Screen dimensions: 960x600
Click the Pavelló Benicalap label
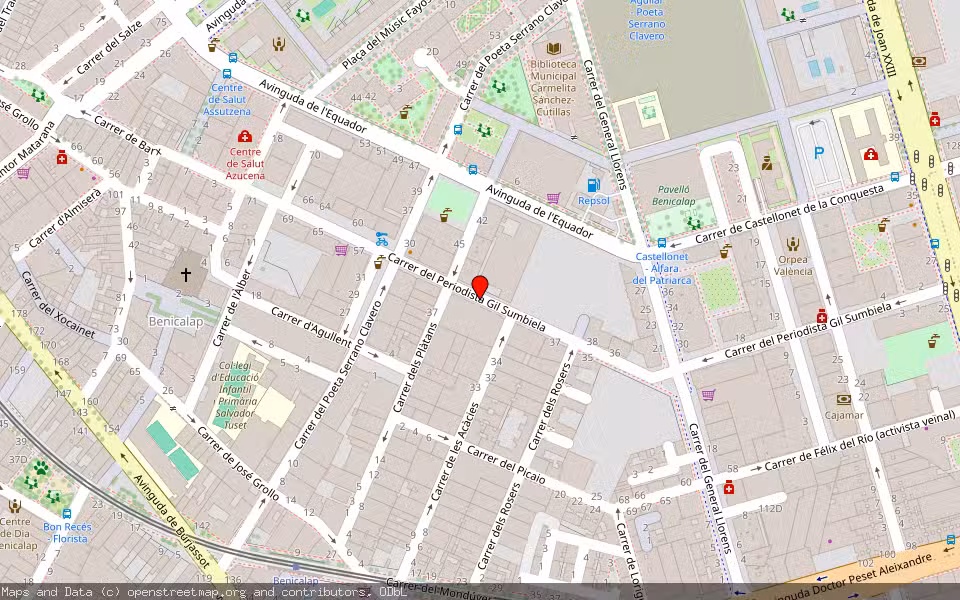[673, 195]
